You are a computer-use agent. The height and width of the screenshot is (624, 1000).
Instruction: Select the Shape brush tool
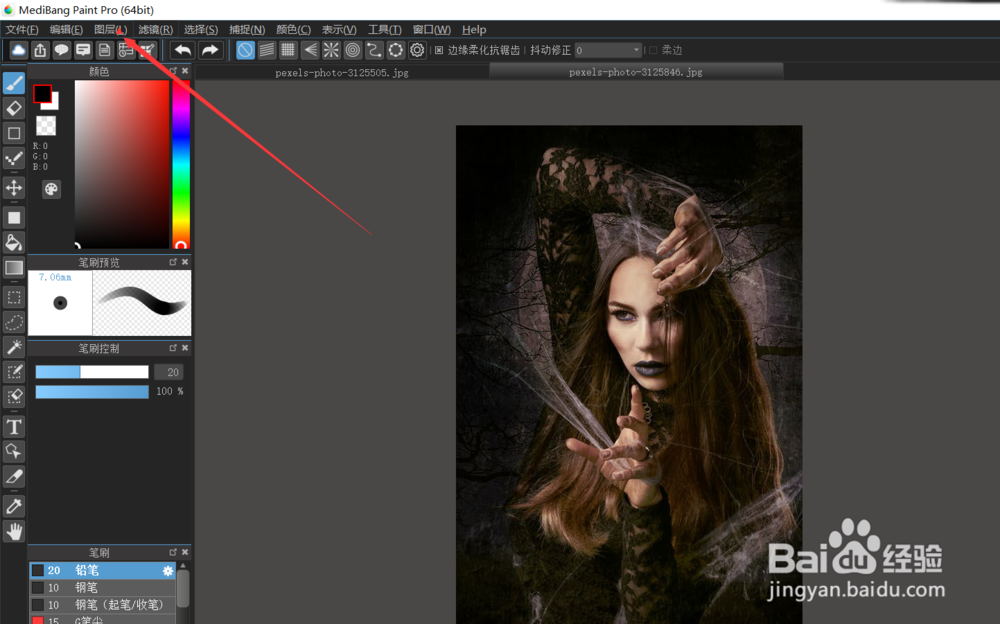14,133
